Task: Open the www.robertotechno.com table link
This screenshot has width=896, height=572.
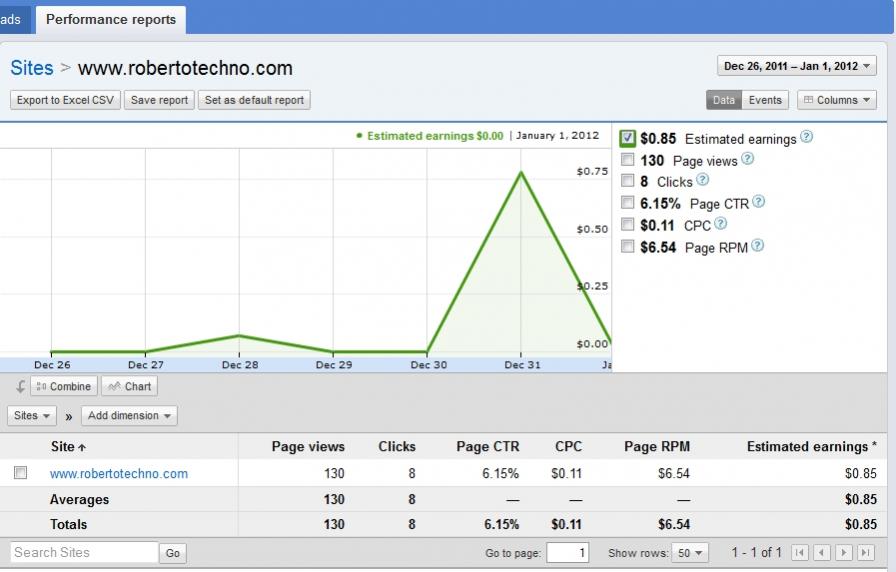Action: [x=119, y=473]
